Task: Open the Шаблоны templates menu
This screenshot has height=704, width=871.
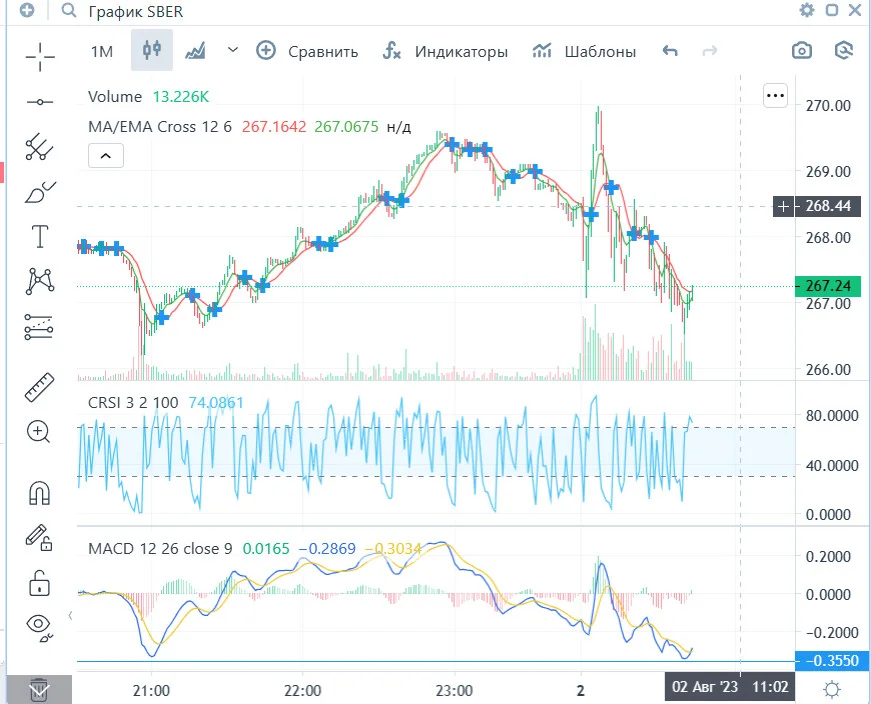Action: 584,52
